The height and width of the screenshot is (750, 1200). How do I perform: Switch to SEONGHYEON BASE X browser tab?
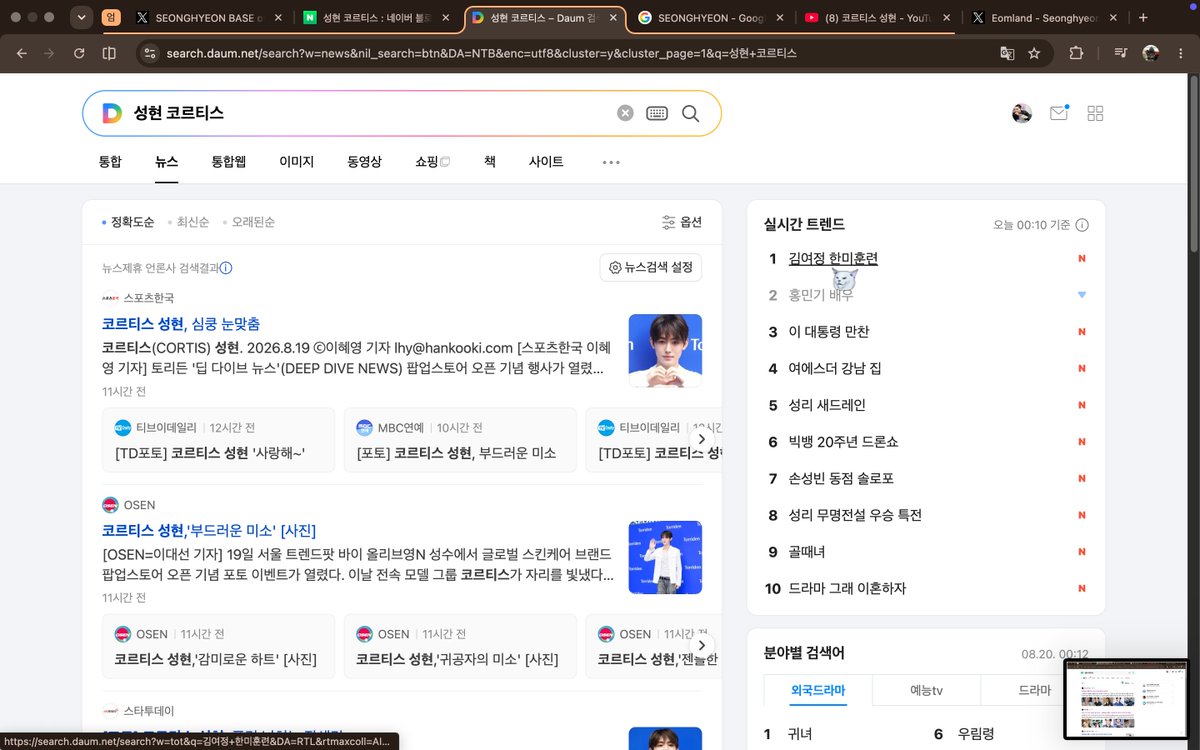click(x=208, y=17)
